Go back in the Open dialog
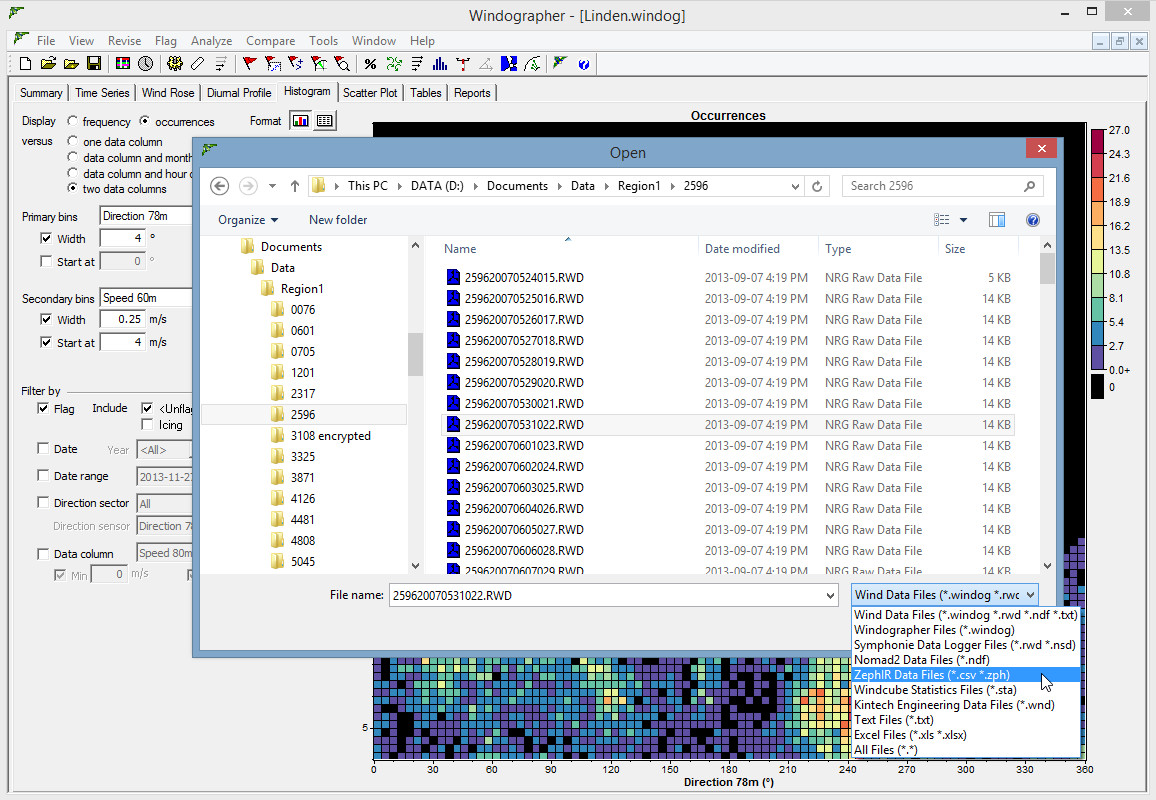This screenshot has height=800, width=1156. (219, 186)
